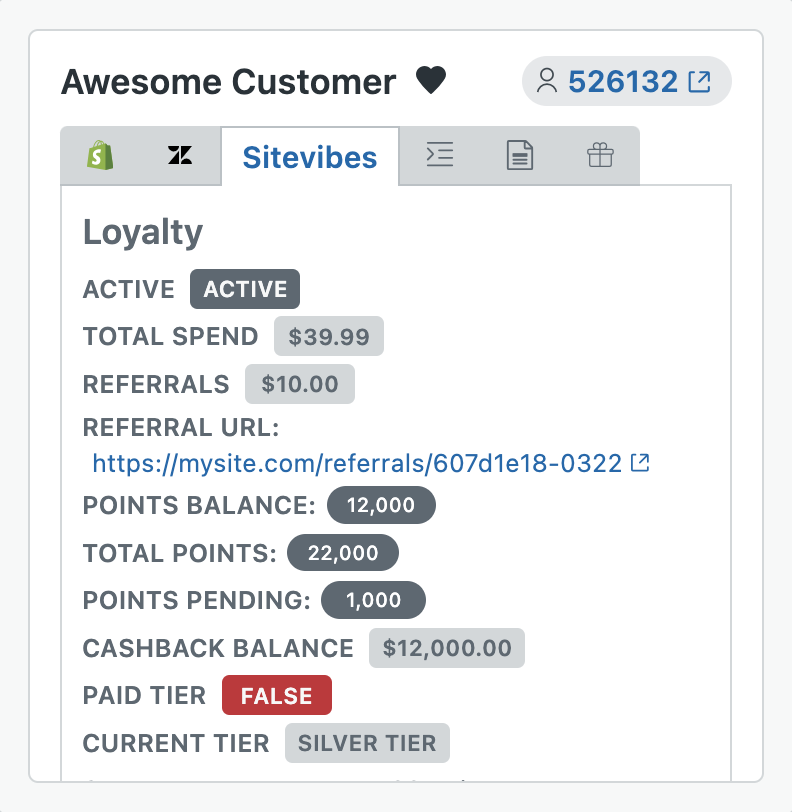This screenshot has height=812, width=792.
Task: Click the TOTAL POINTS: label
Action: click(180, 553)
